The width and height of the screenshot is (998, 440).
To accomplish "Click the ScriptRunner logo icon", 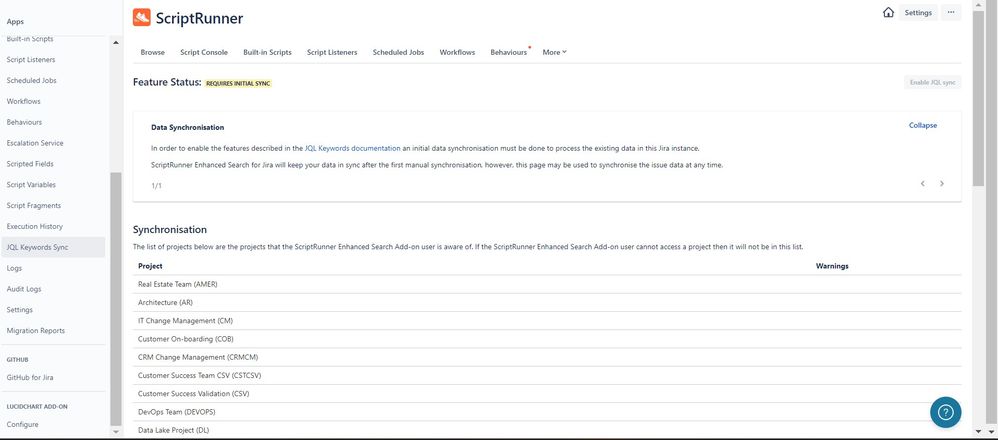I will [x=141, y=18].
